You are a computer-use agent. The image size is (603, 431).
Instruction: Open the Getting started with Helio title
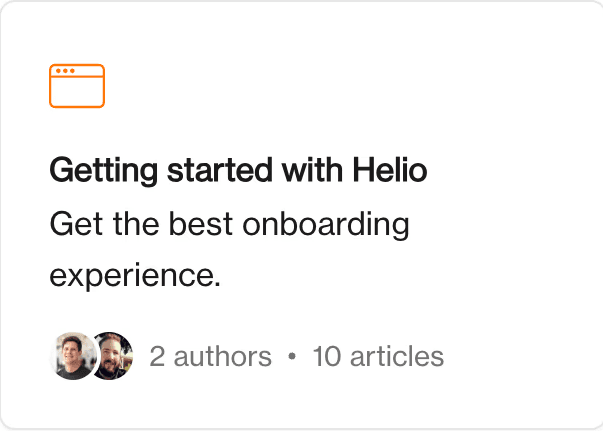[238, 170]
